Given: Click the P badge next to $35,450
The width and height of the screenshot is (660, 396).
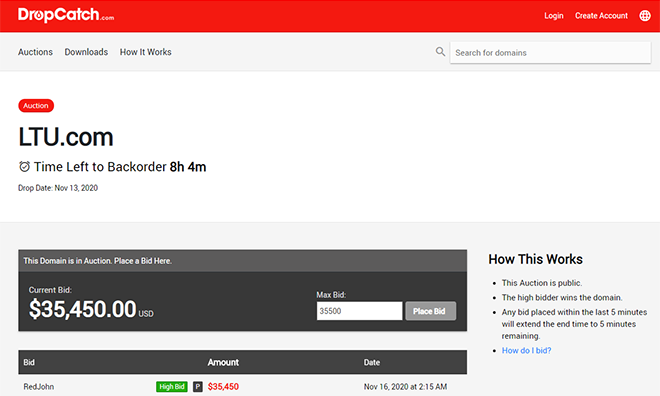Looking at the screenshot, I should 198,386.
